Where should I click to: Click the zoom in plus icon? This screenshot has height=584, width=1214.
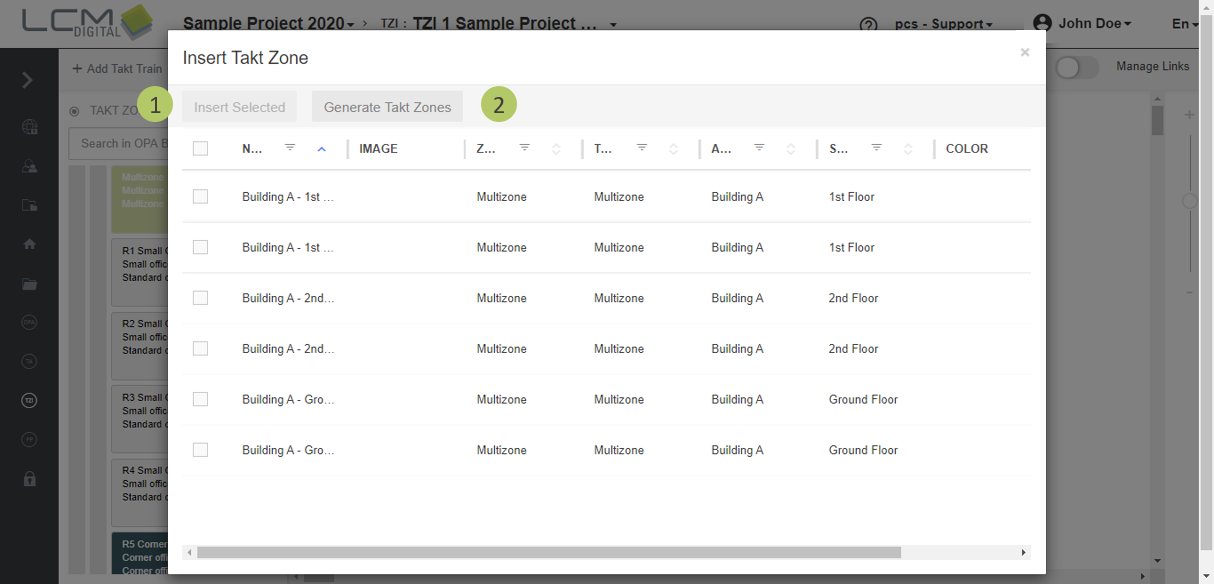[1189, 115]
